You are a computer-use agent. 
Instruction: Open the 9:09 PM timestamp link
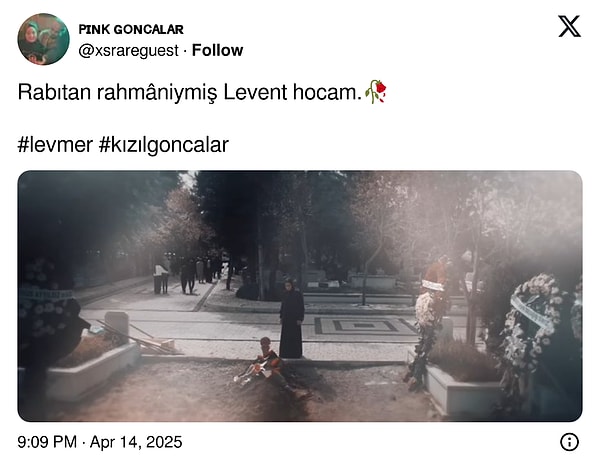coord(47,442)
